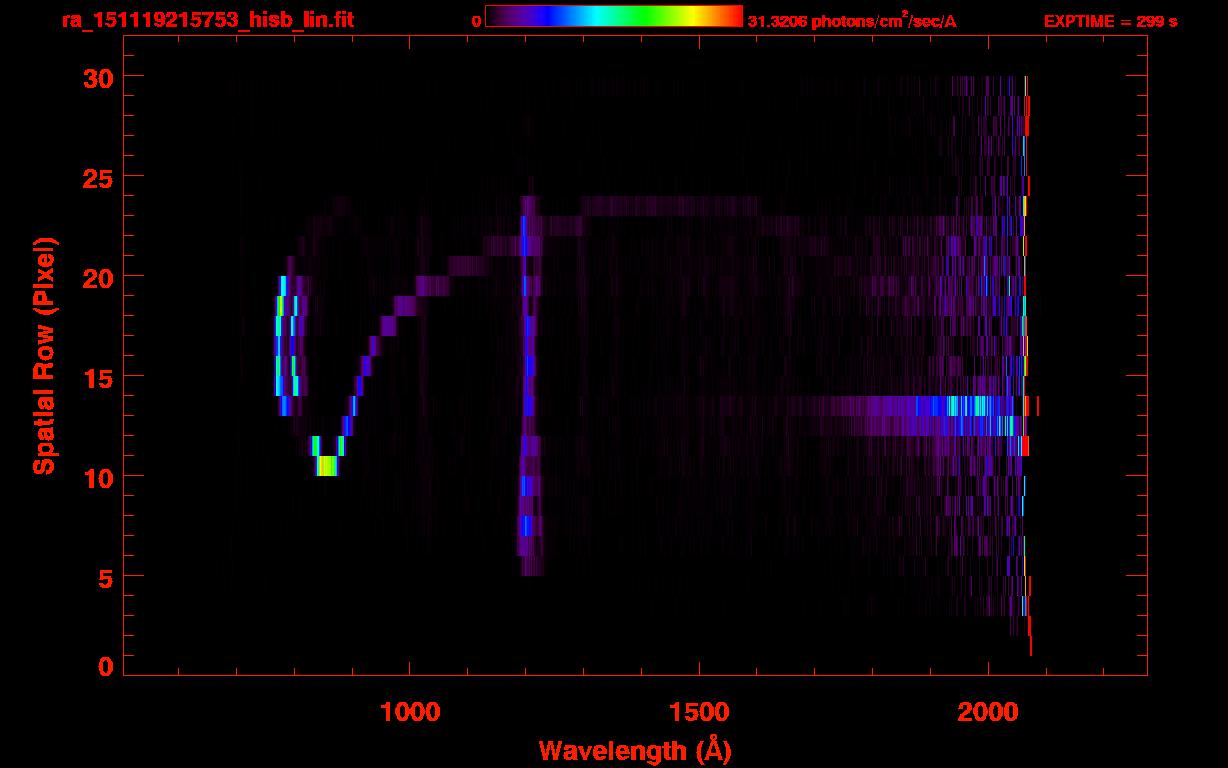Click the 31.3206 photons/cm²/sec/A label

pos(852,21)
